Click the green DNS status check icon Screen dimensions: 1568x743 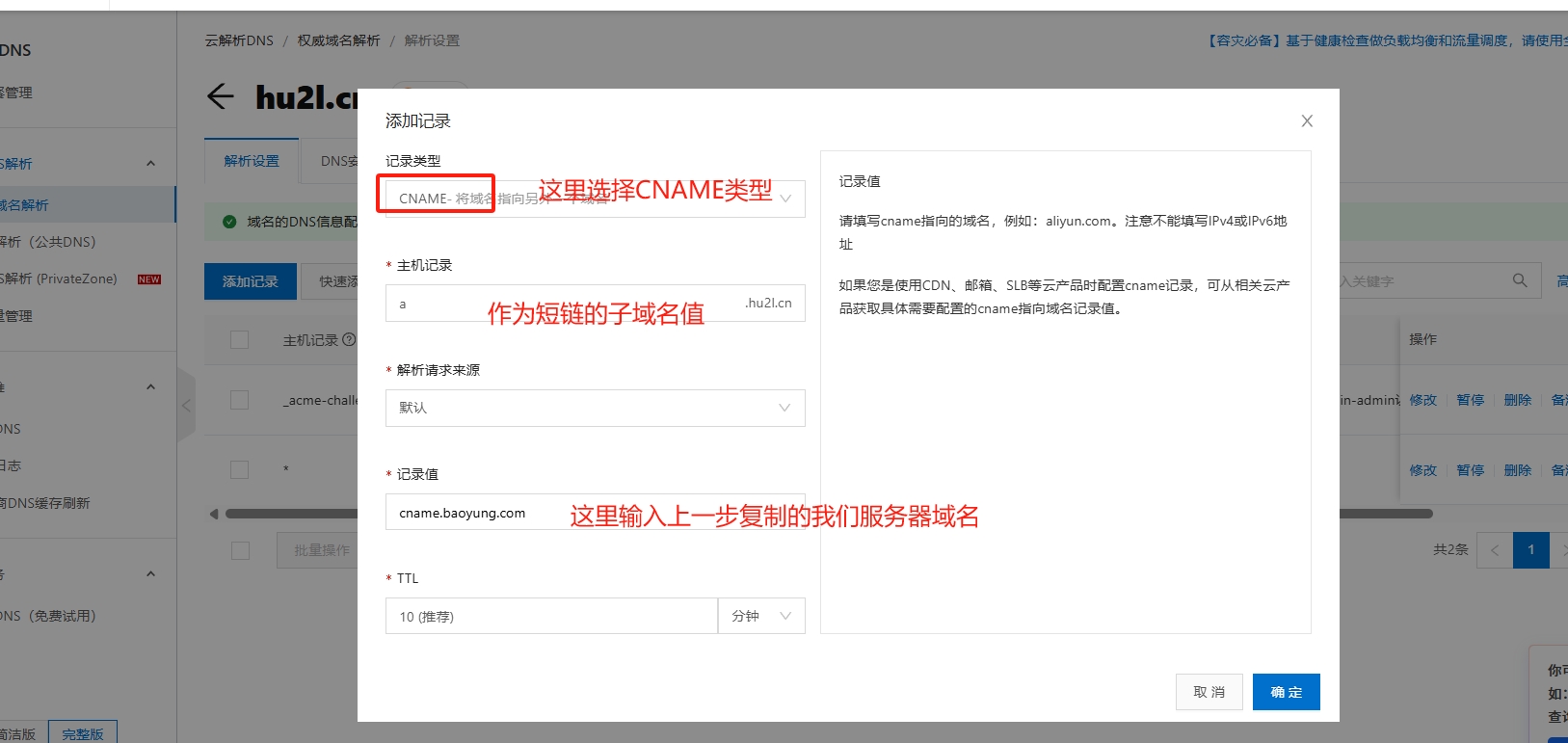229,222
